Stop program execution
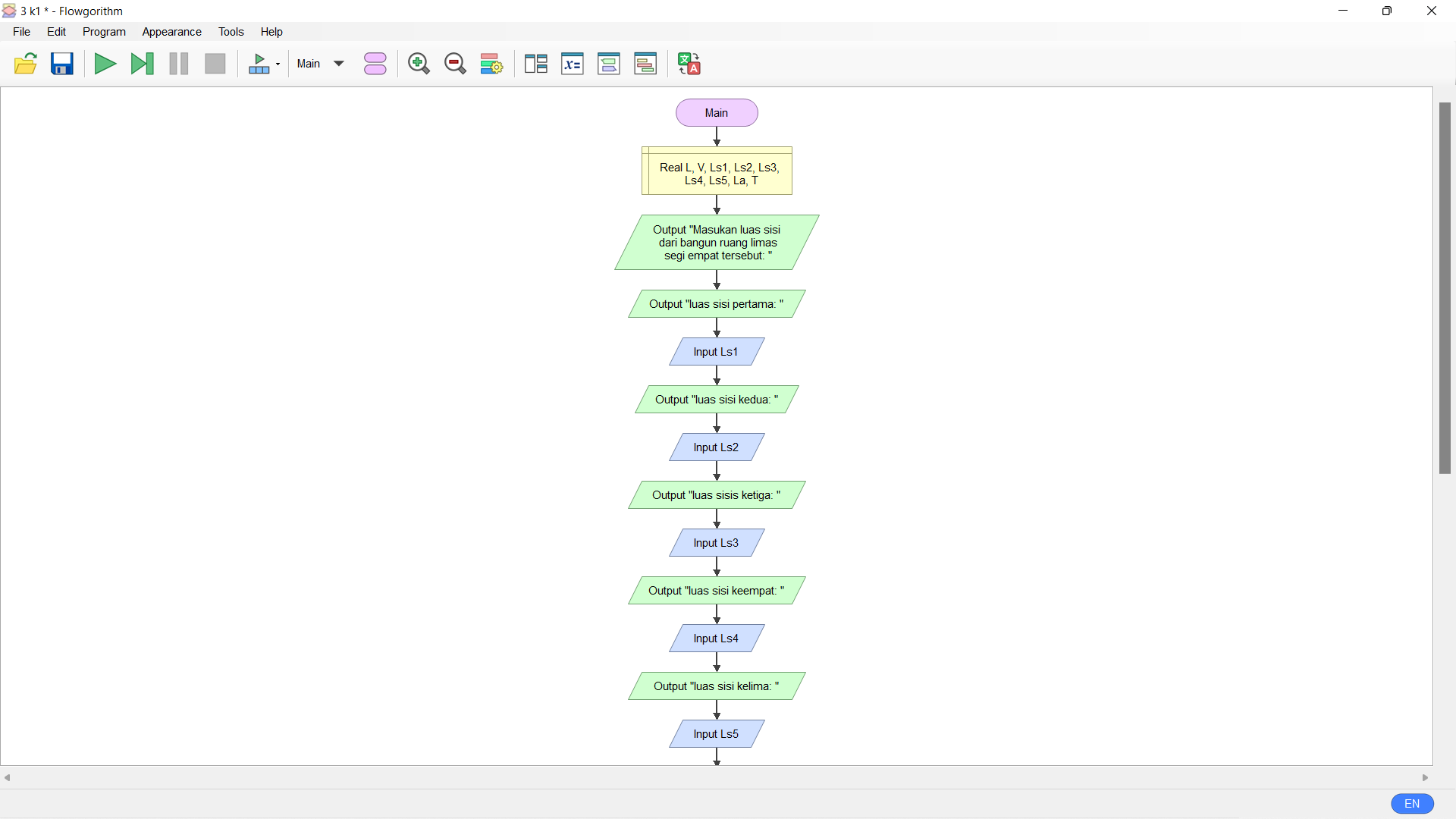 coord(215,64)
